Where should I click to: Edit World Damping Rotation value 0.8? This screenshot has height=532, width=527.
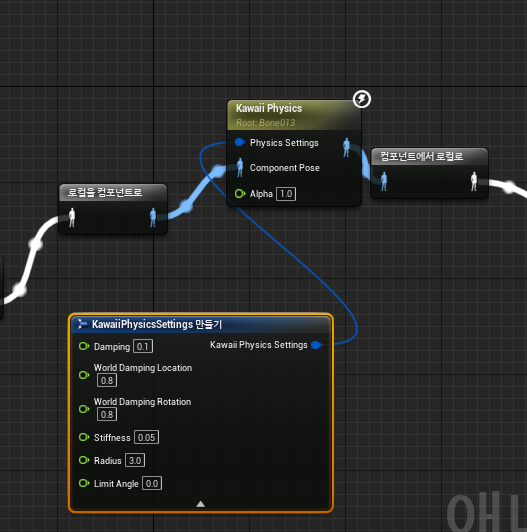[107, 414]
